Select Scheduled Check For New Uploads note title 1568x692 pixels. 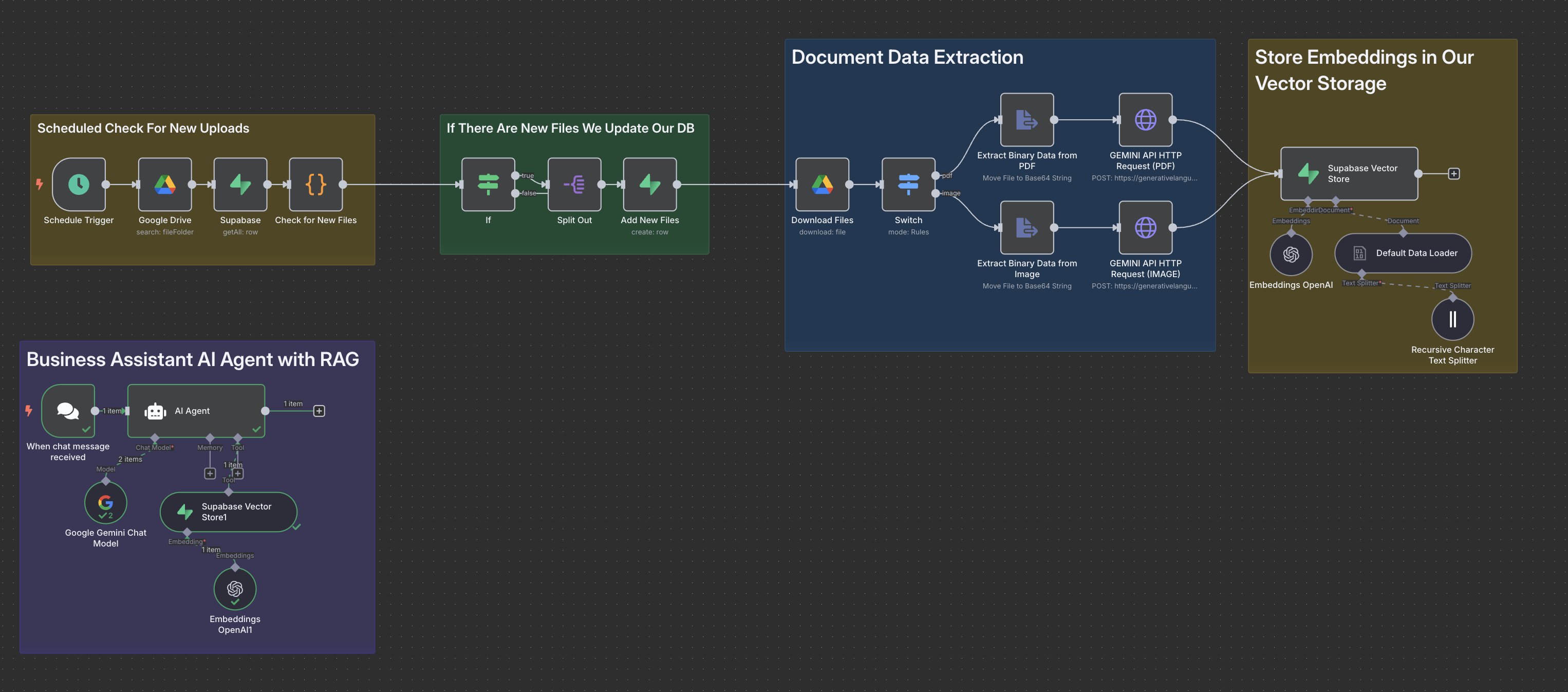[x=143, y=129]
